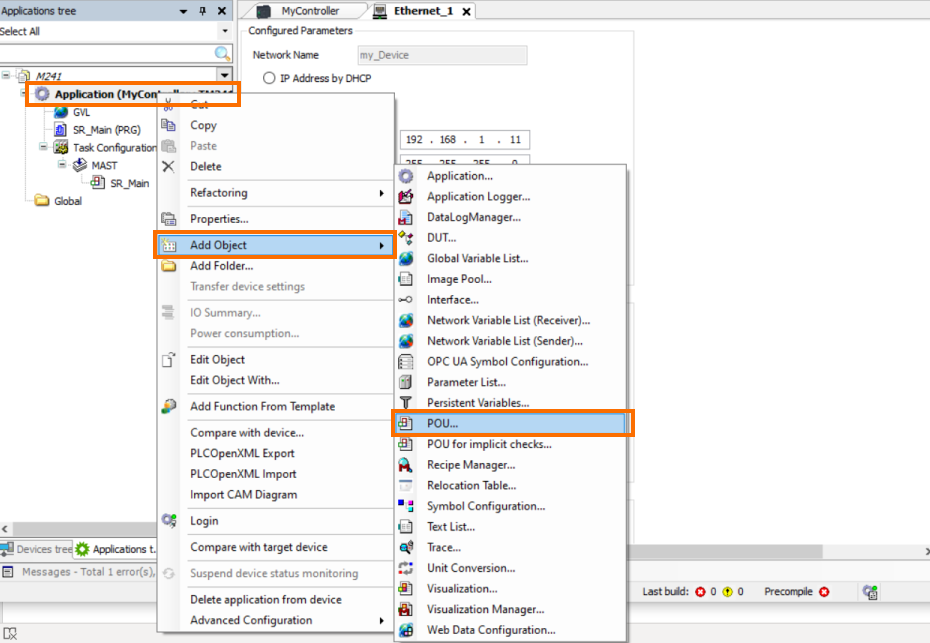930x643 pixels.
Task: Click the Trace icon in submenu
Action: [x=406, y=547]
